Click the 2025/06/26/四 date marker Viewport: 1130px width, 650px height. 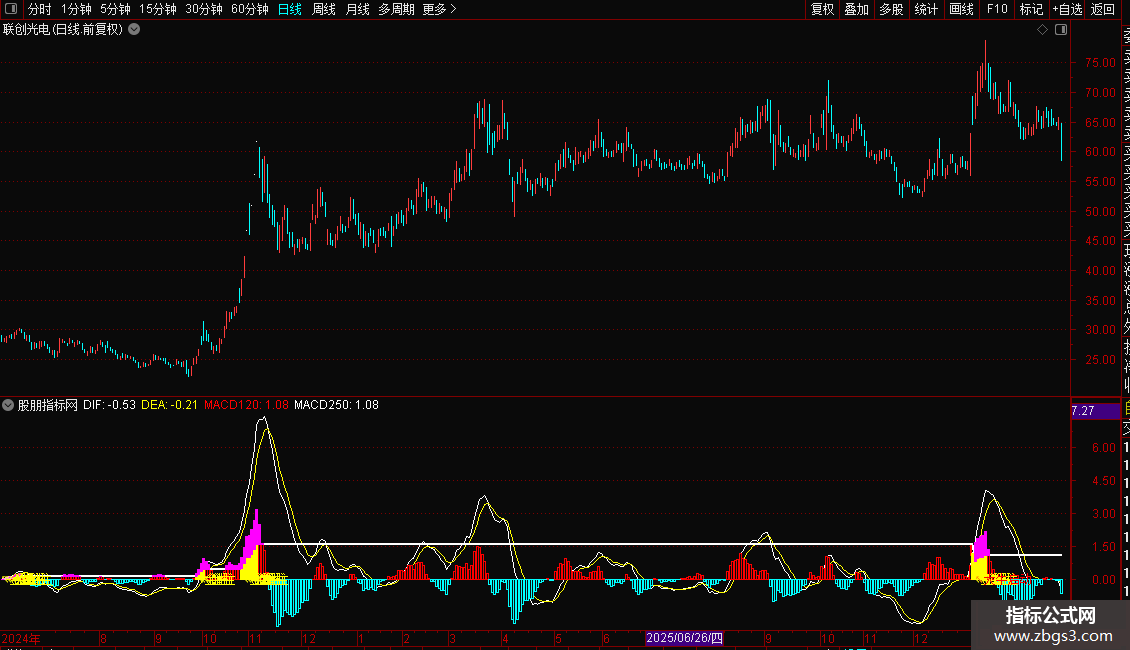click(685, 638)
